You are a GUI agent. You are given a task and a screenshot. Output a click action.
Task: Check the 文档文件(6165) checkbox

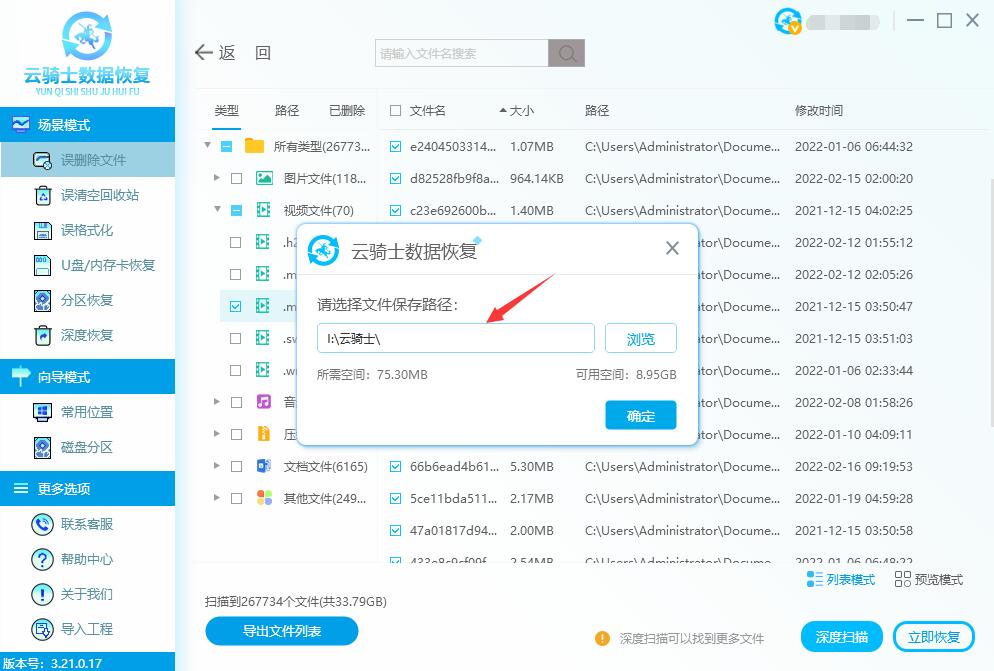pos(236,467)
